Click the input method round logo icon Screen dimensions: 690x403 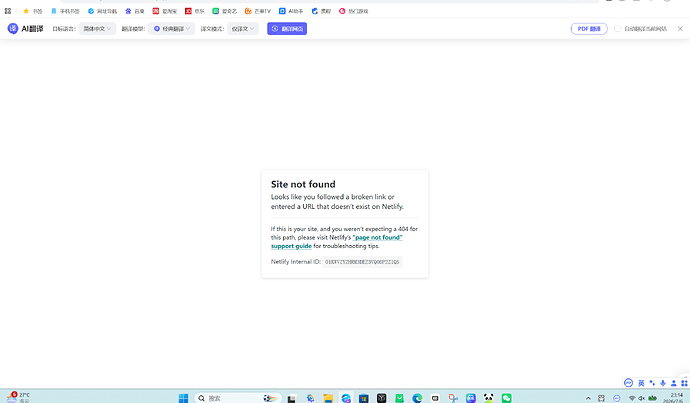tap(628, 383)
